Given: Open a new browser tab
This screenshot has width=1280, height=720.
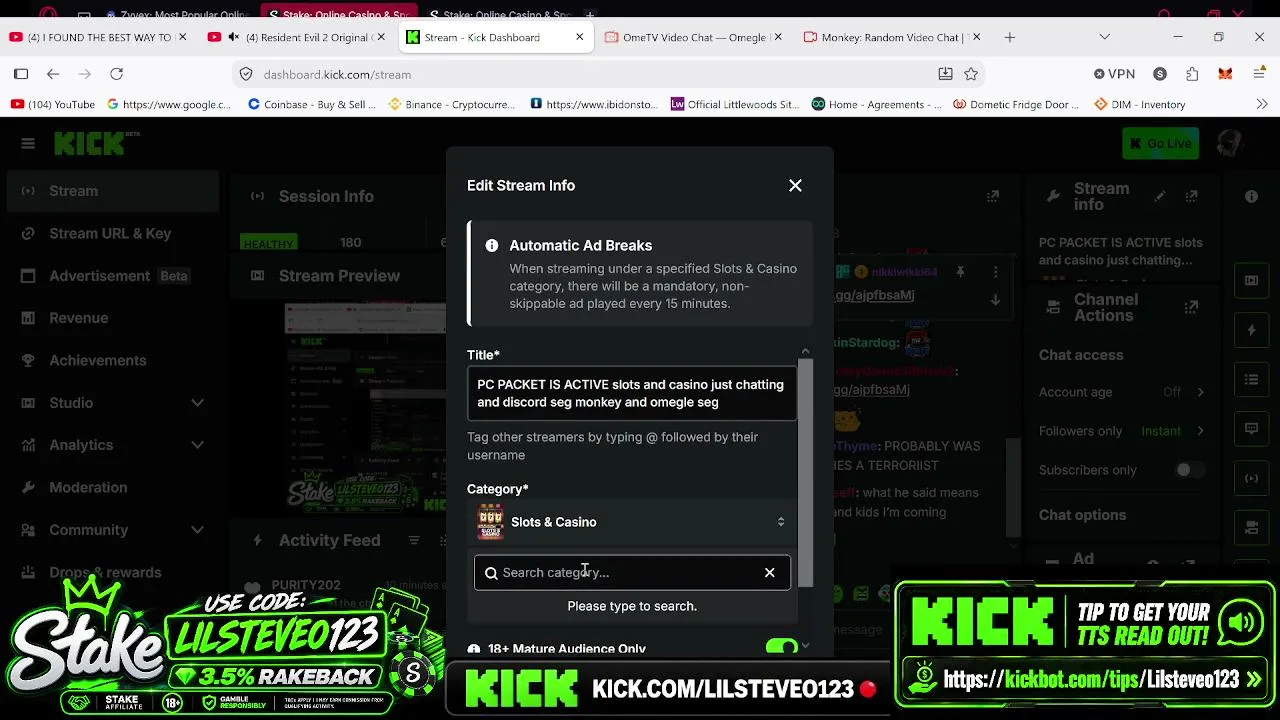Looking at the screenshot, I should tap(1010, 37).
